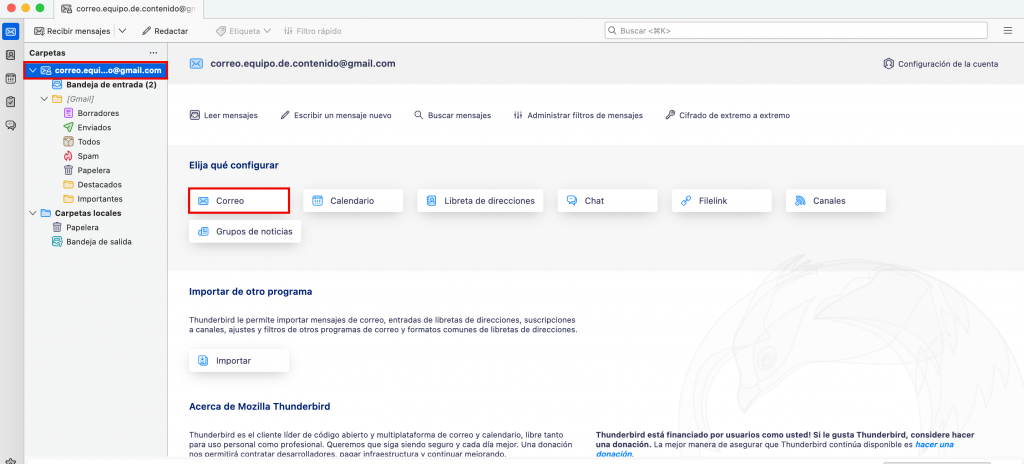Click the Todos archive box icon
The width and height of the screenshot is (1024, 464).
pyautogui.click(x=68, y=142)
